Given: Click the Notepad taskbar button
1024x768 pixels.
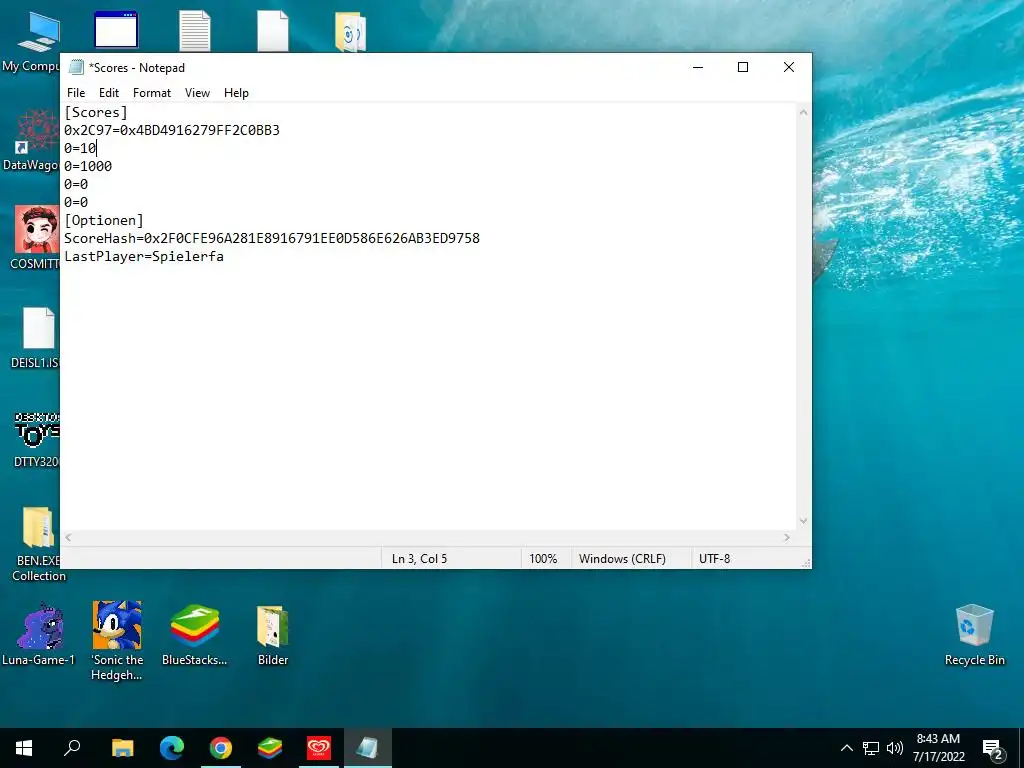Looking at the screenshot, I should (x=368, y=748).
